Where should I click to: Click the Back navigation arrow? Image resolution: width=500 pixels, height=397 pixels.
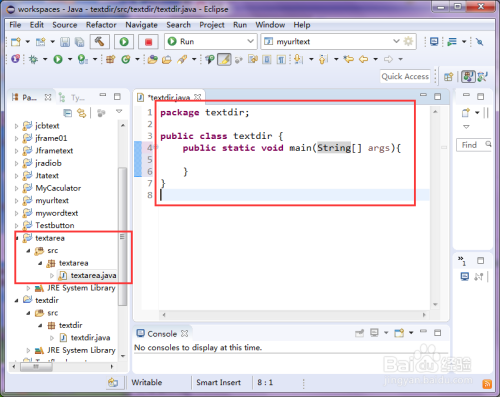[363, 59]
